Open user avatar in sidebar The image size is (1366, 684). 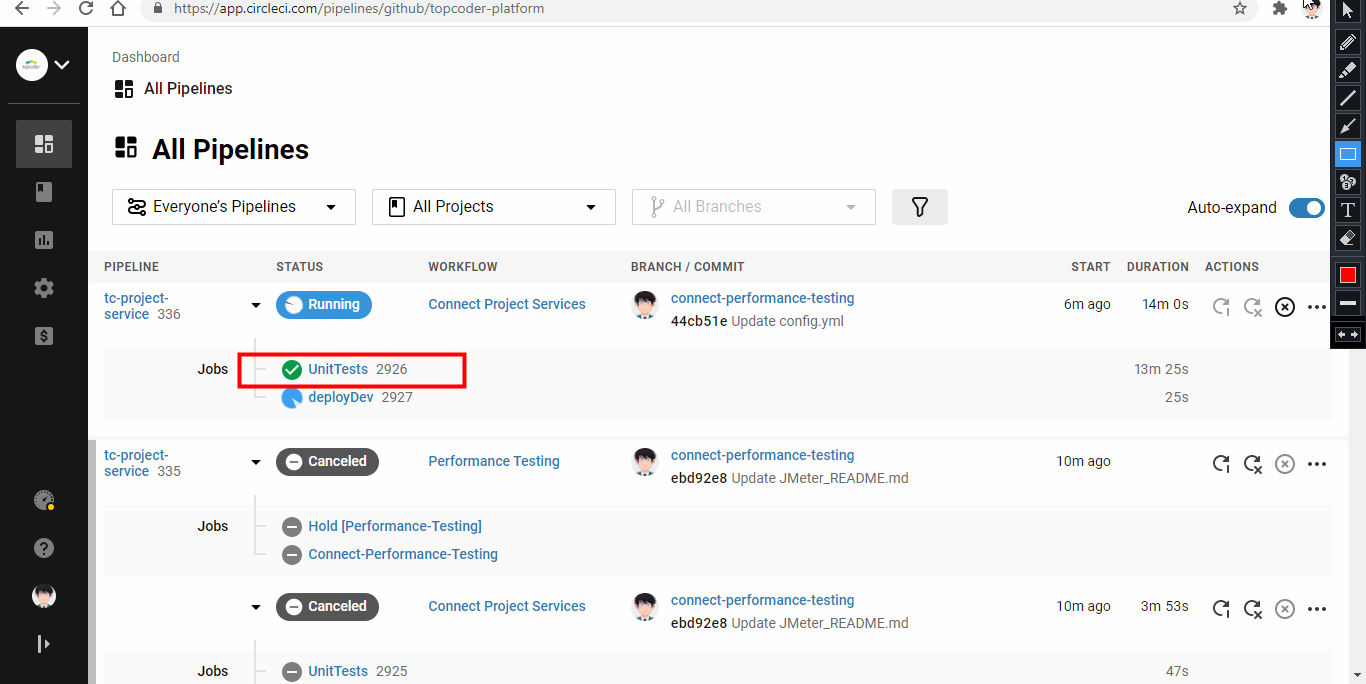point(44,596)
